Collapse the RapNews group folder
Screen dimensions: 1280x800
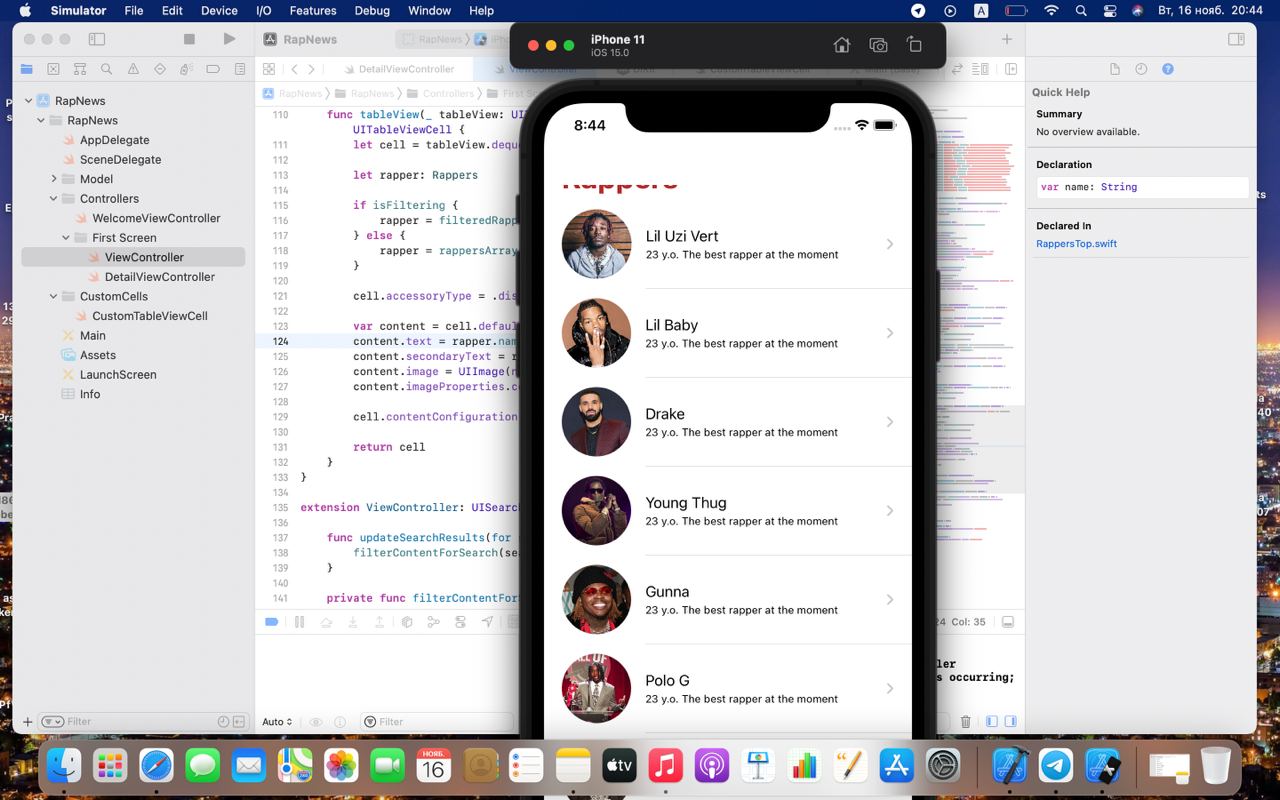[41, 121]
